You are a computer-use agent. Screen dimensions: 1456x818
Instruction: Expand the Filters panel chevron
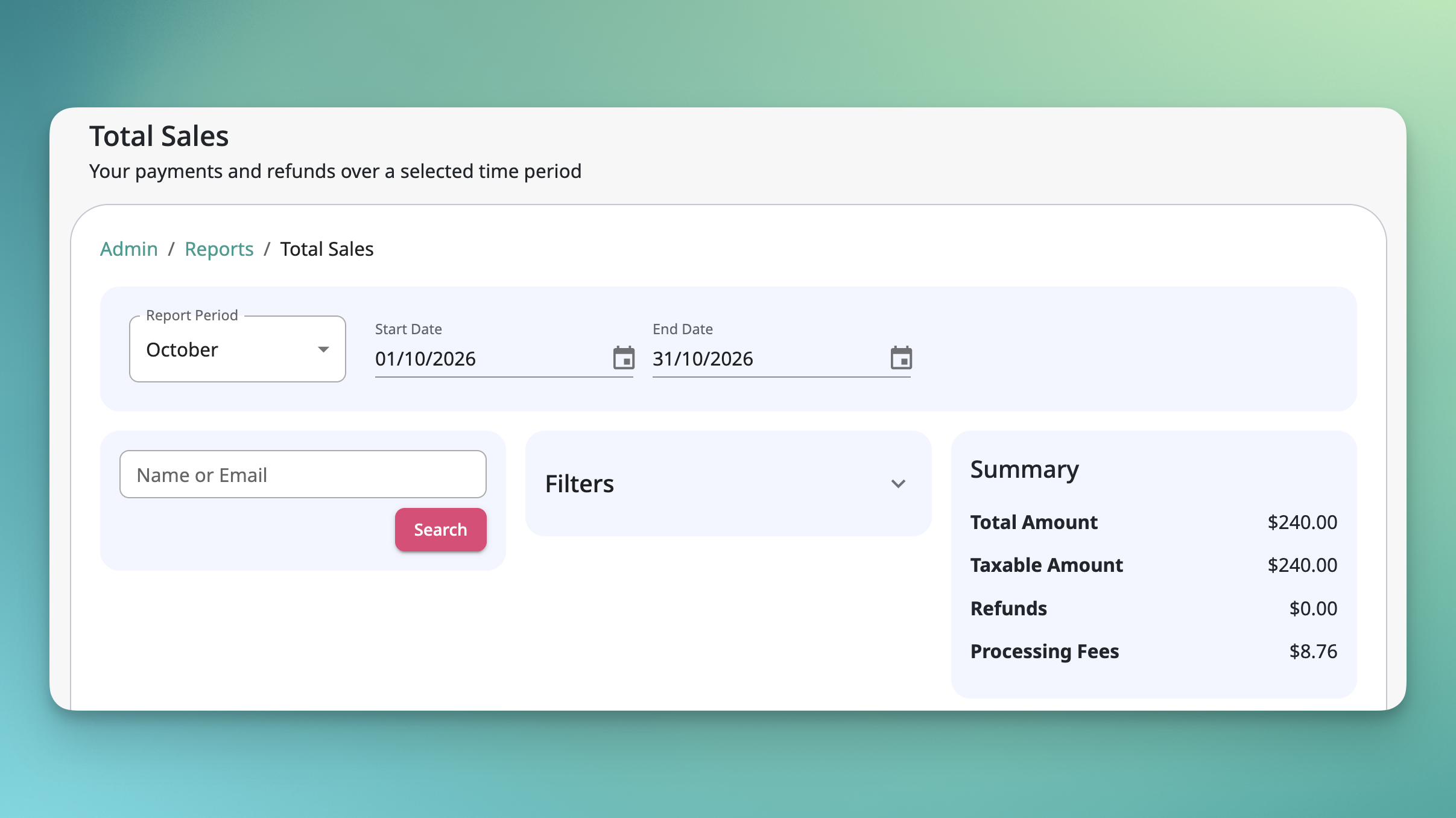(898, 484)
